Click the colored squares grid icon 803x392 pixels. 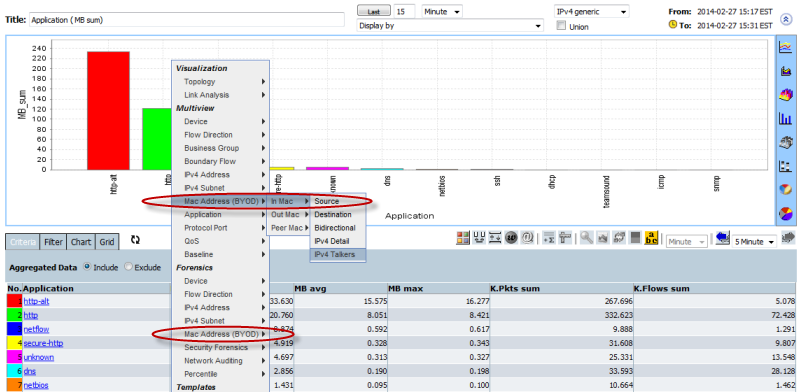pos(463,238)
